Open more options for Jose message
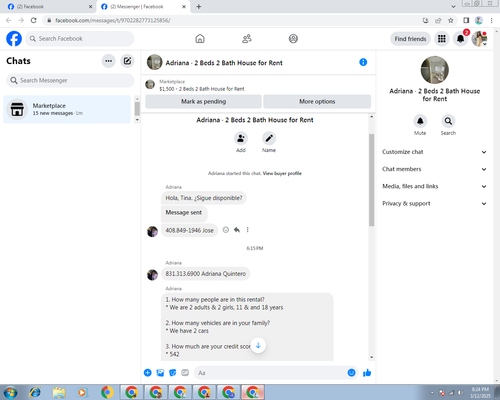The image size is (500, 400). (247, 230)
